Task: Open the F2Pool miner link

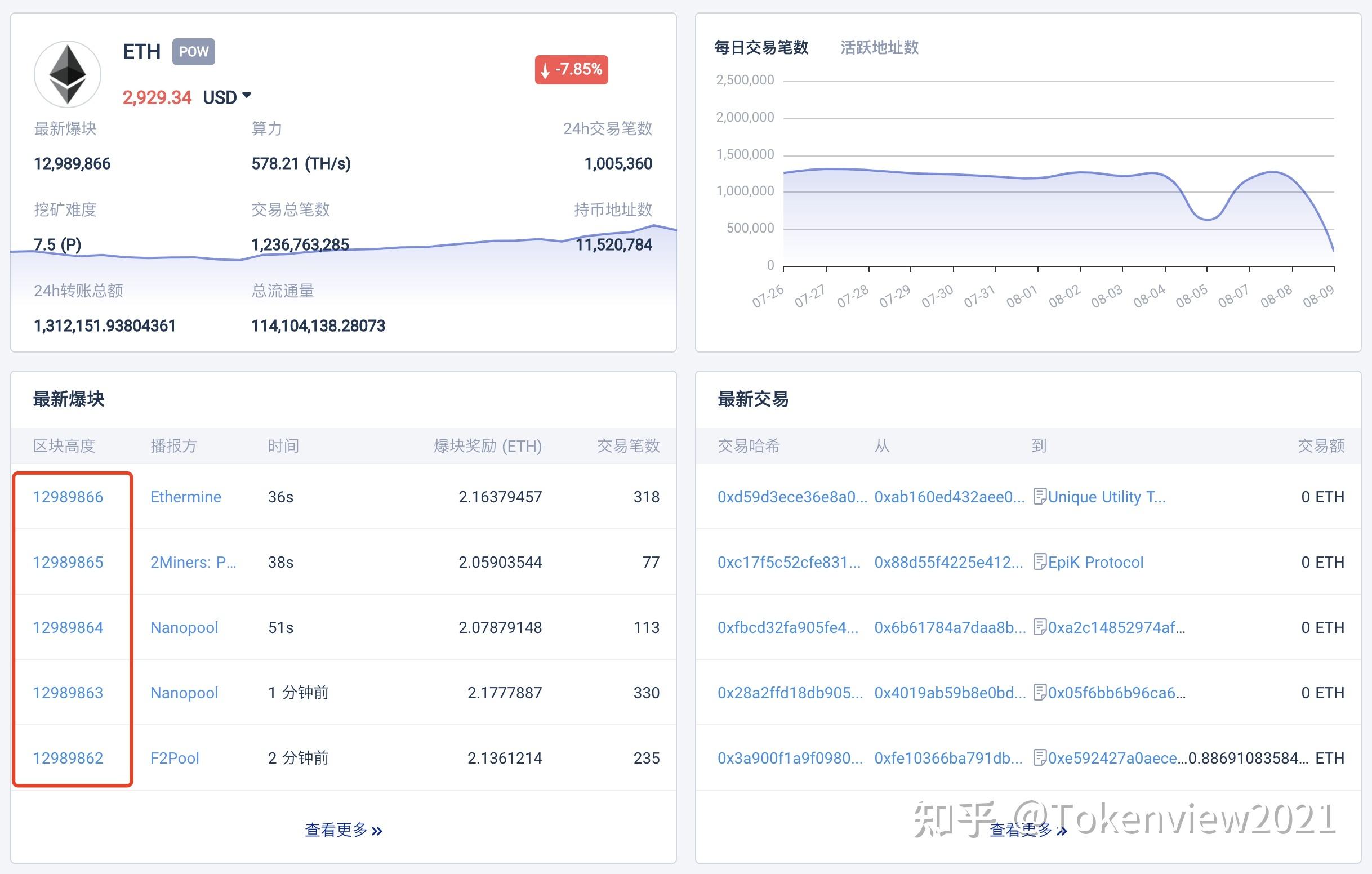Action: pos(175,759)
